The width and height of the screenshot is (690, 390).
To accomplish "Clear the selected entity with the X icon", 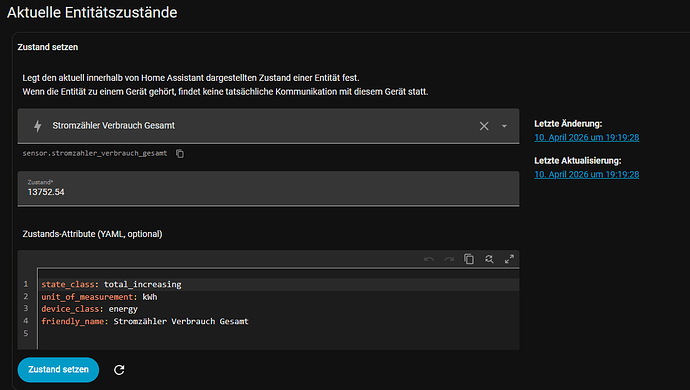I will tap(484, 126).
